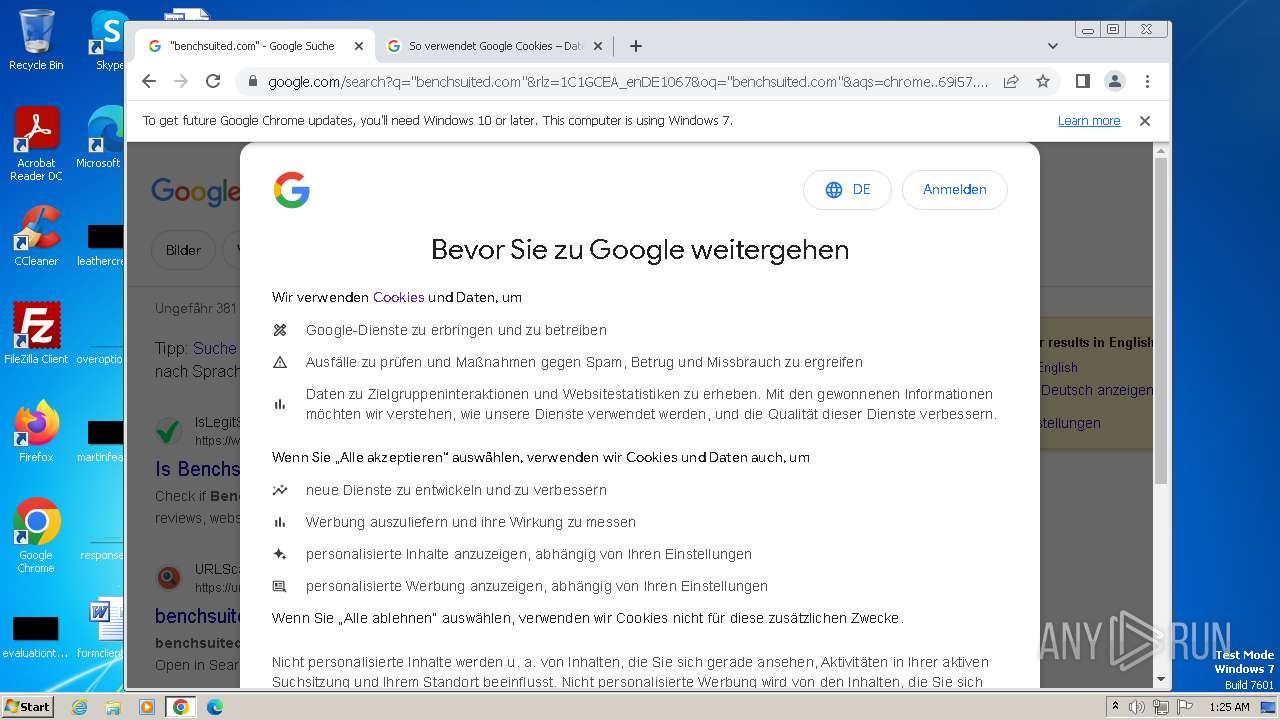This screenshot has width=1280, height=720.
Task: Open the media player taskbar icon
Action: point(146,706)
